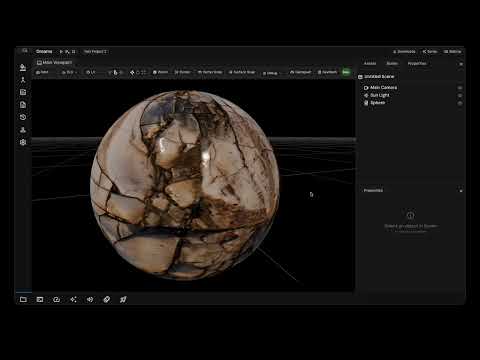Click the app logo icon at top left

25,51
